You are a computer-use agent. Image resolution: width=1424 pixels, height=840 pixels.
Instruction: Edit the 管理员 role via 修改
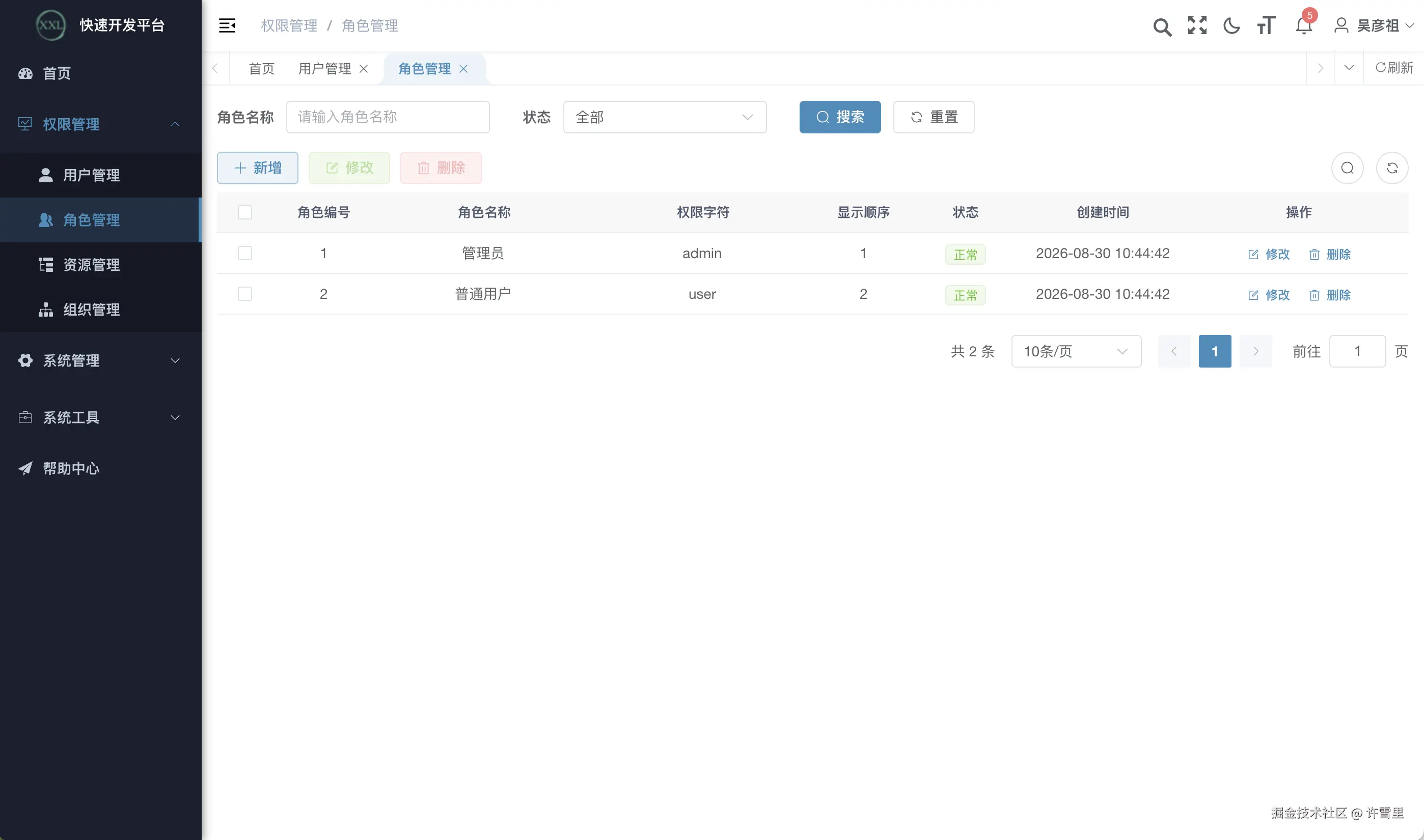(1269, 254)
